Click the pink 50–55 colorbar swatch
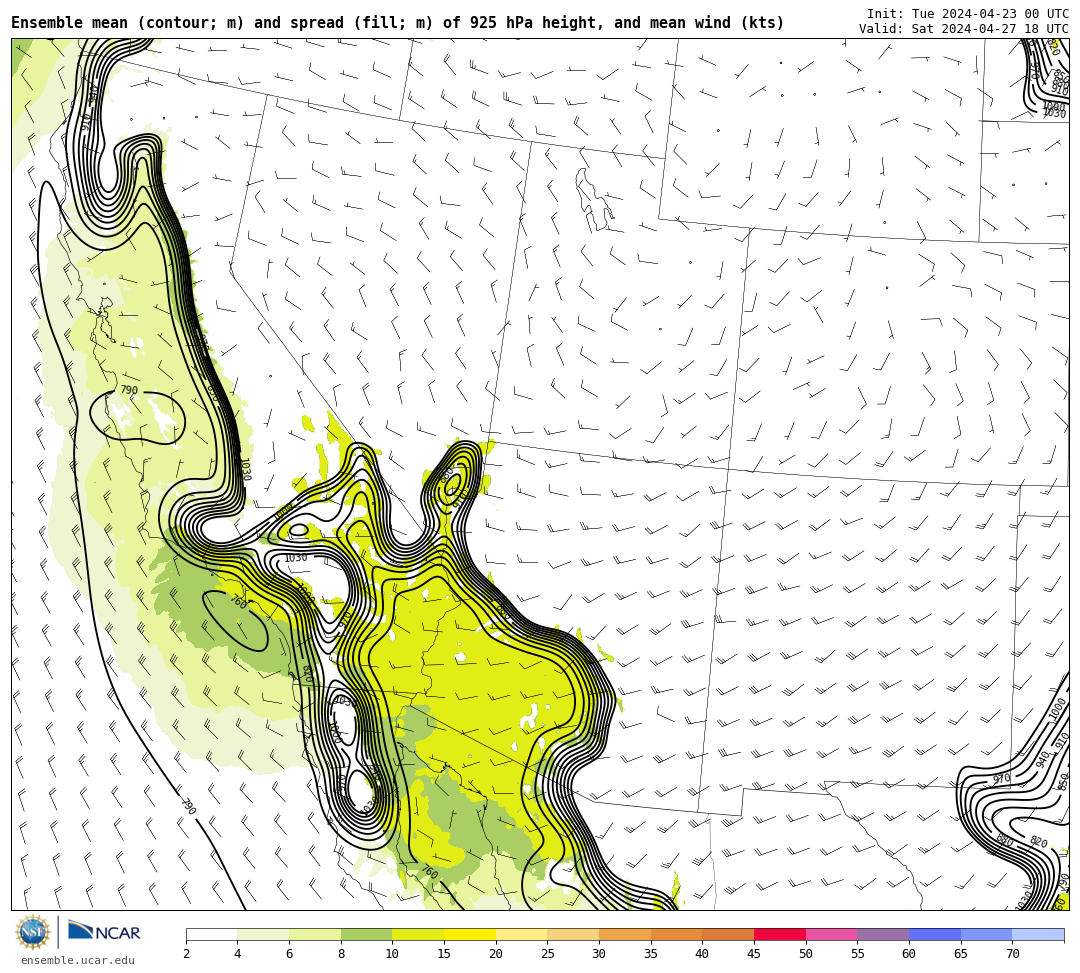Image resolution: width=1080 pixels, height=973 pixels. (x=831, y=934)
